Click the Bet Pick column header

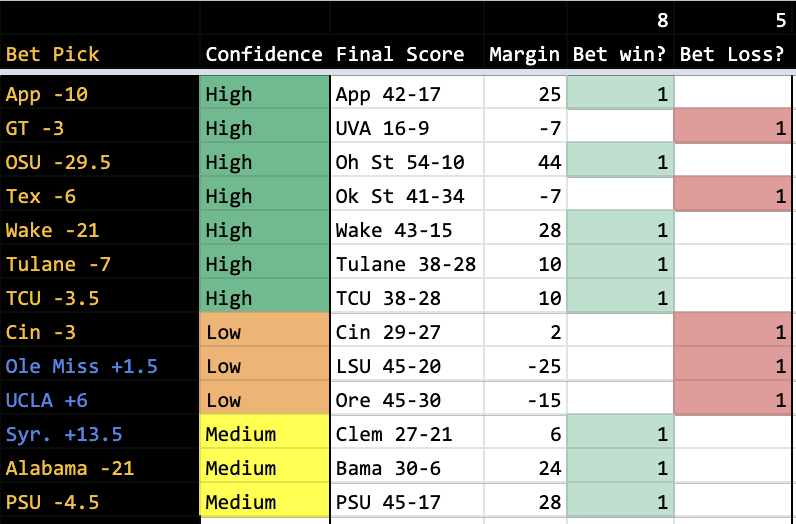(x=53, y=54)
